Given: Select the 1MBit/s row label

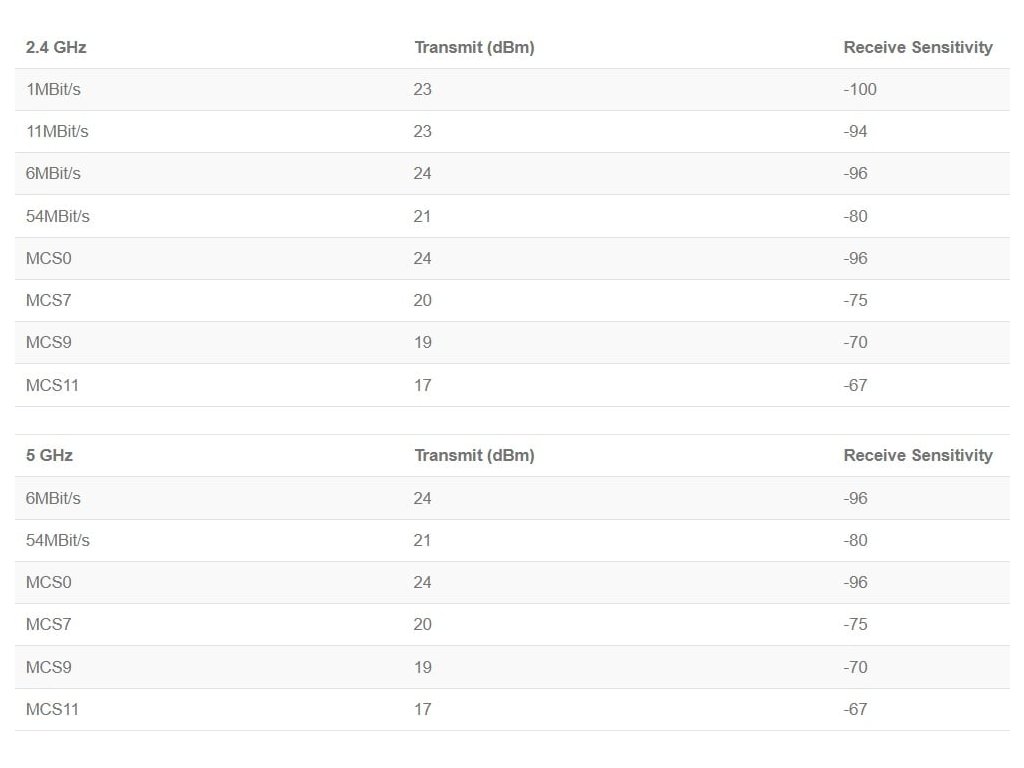Looking at the screenshot, I should (x=53, y=89).
